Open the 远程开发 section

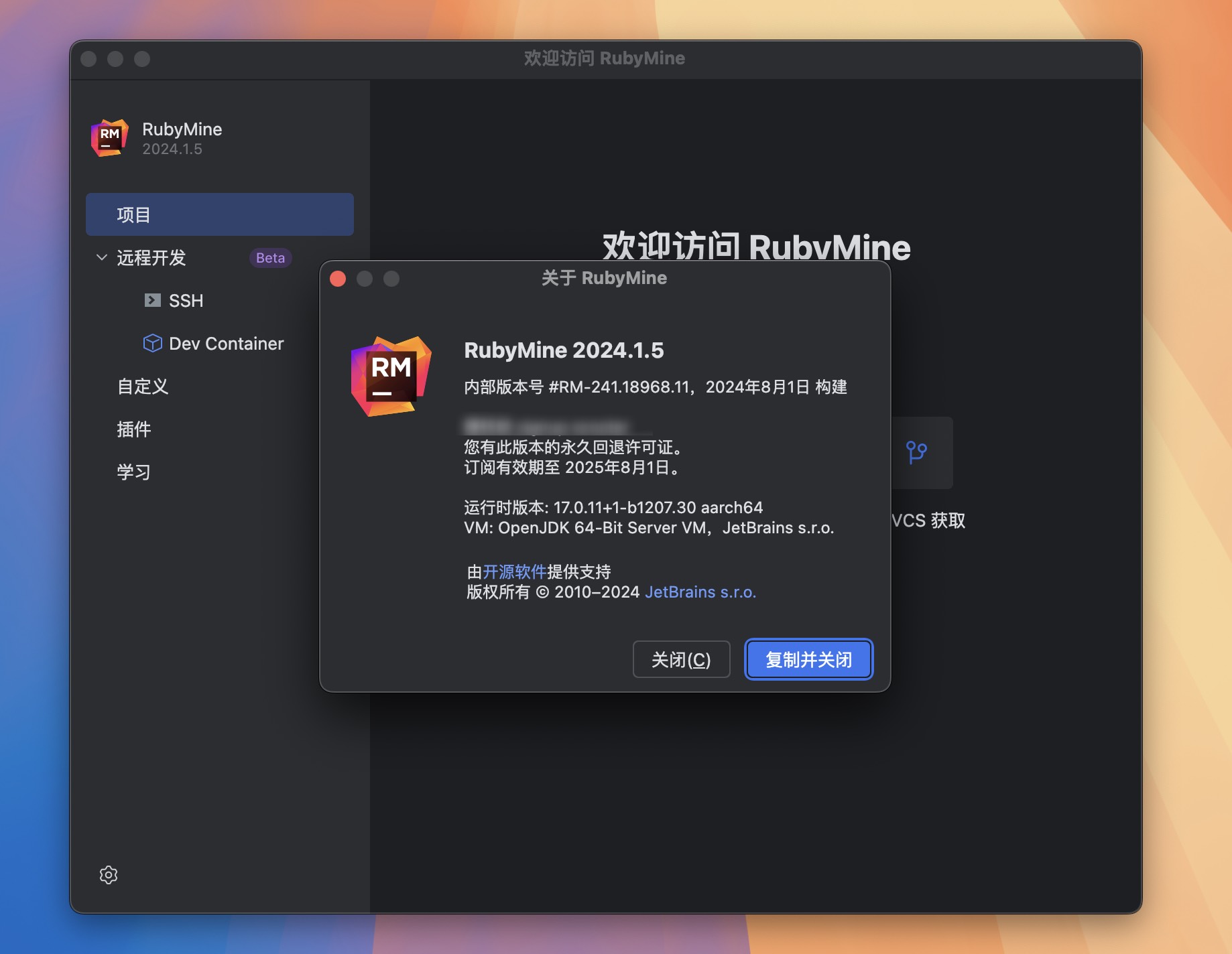151,257
